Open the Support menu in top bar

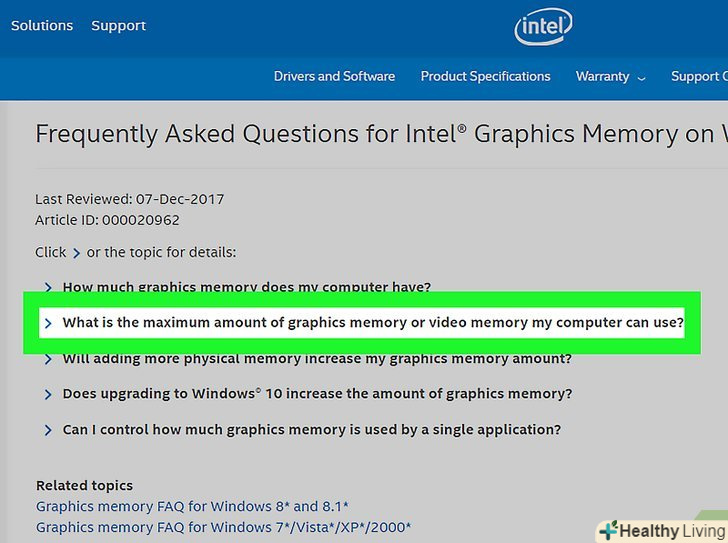tap(118, 25)
